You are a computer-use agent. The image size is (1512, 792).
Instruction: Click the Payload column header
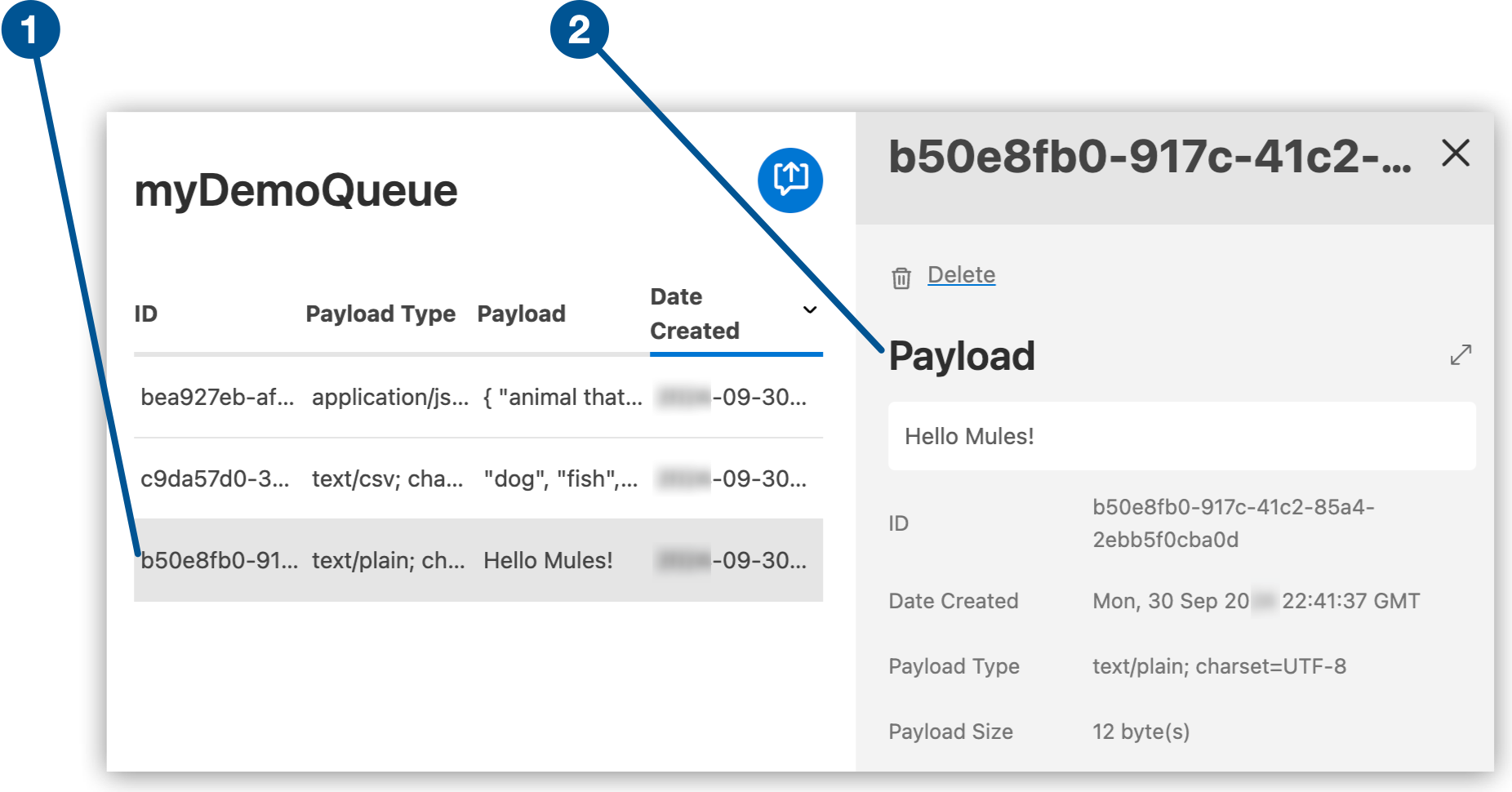(522, 313)
